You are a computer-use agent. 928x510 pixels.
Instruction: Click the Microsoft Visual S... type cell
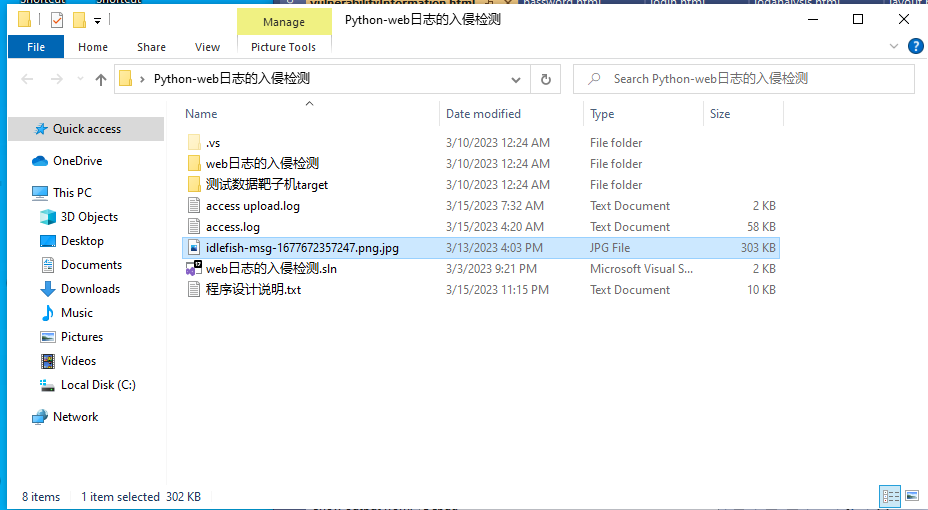tap(641, 269)
